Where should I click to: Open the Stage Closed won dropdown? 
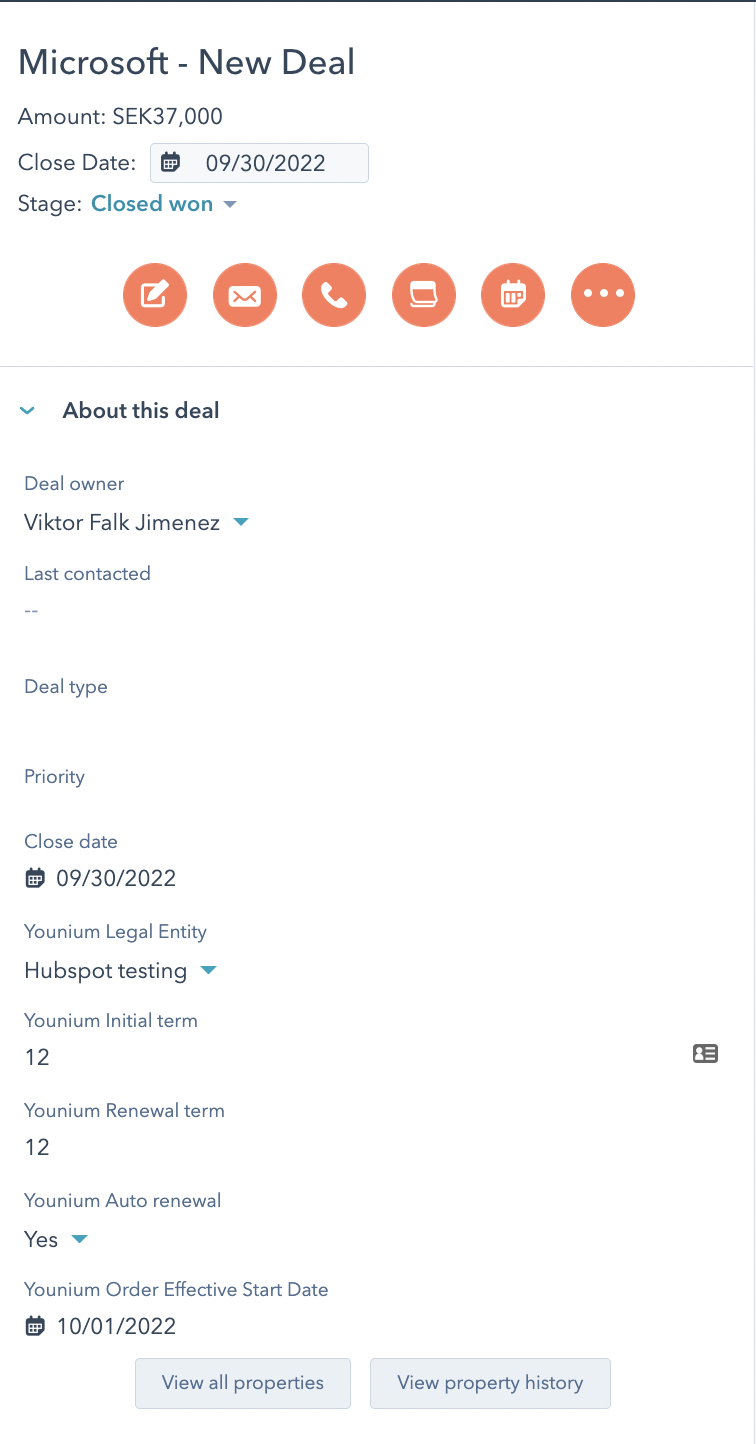tap(164, 204)
